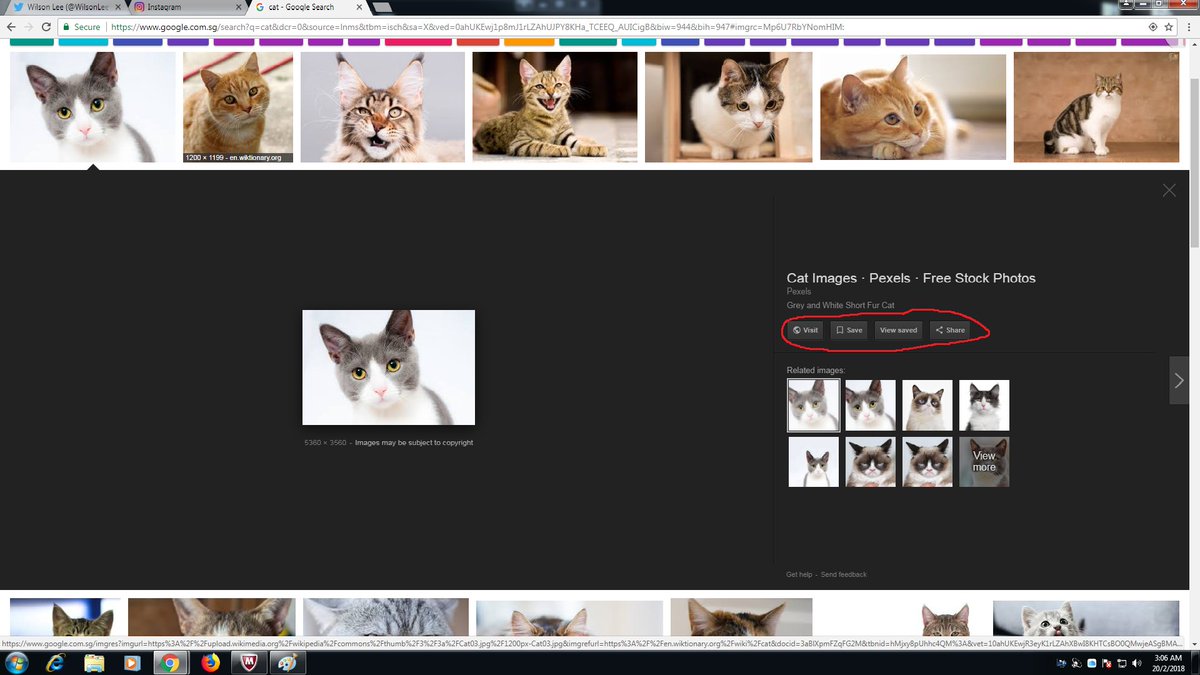Click the View more related images thumbnail
Screen dimensions: 1200x675
tap(983, 461)
